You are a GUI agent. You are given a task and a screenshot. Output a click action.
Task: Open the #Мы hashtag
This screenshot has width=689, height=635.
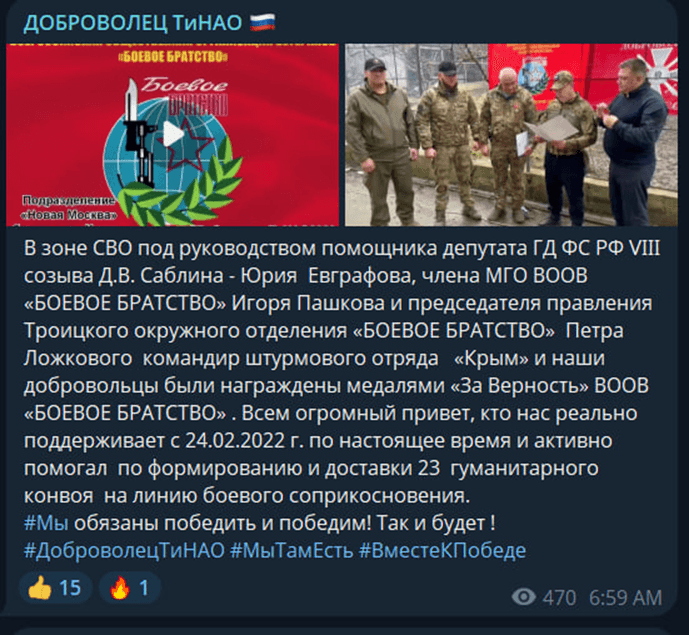[x=46, y=523]
